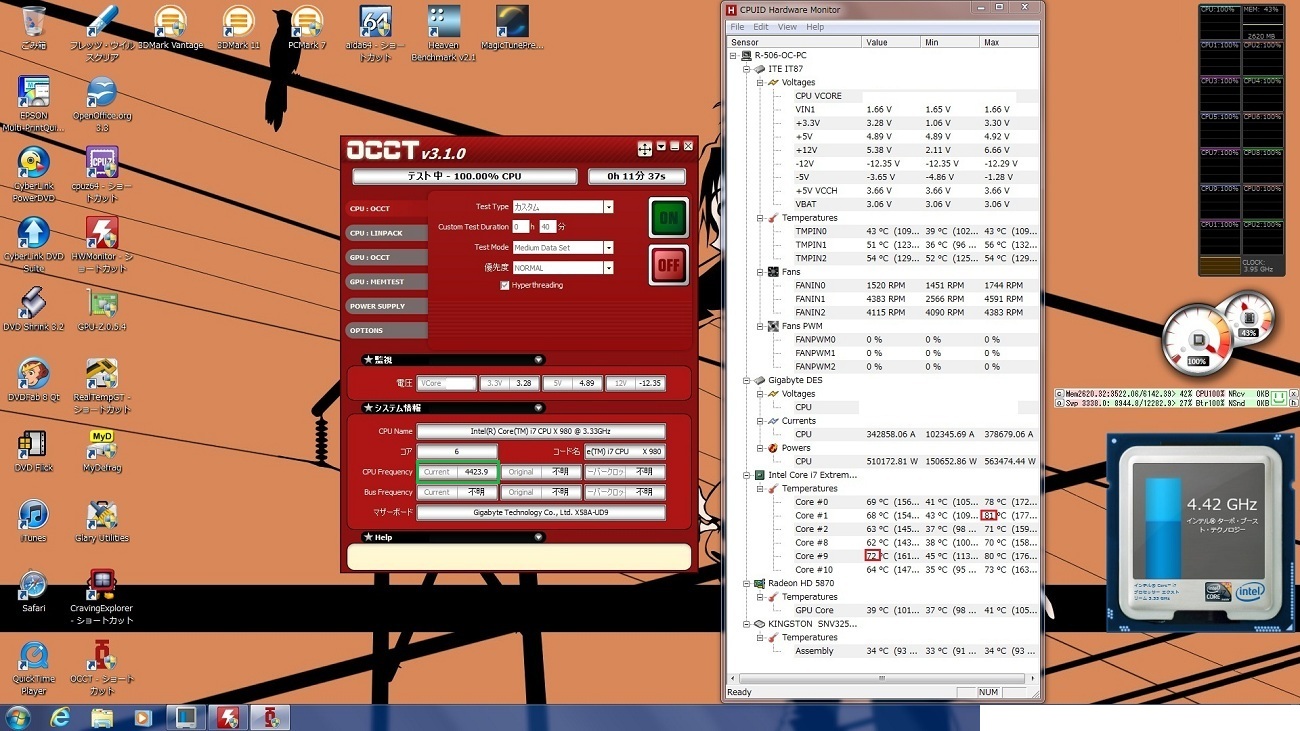Open the OpenOffice.org 3.3 icon
Viewport: 1300px width, 731px height.
pos(102,104)
